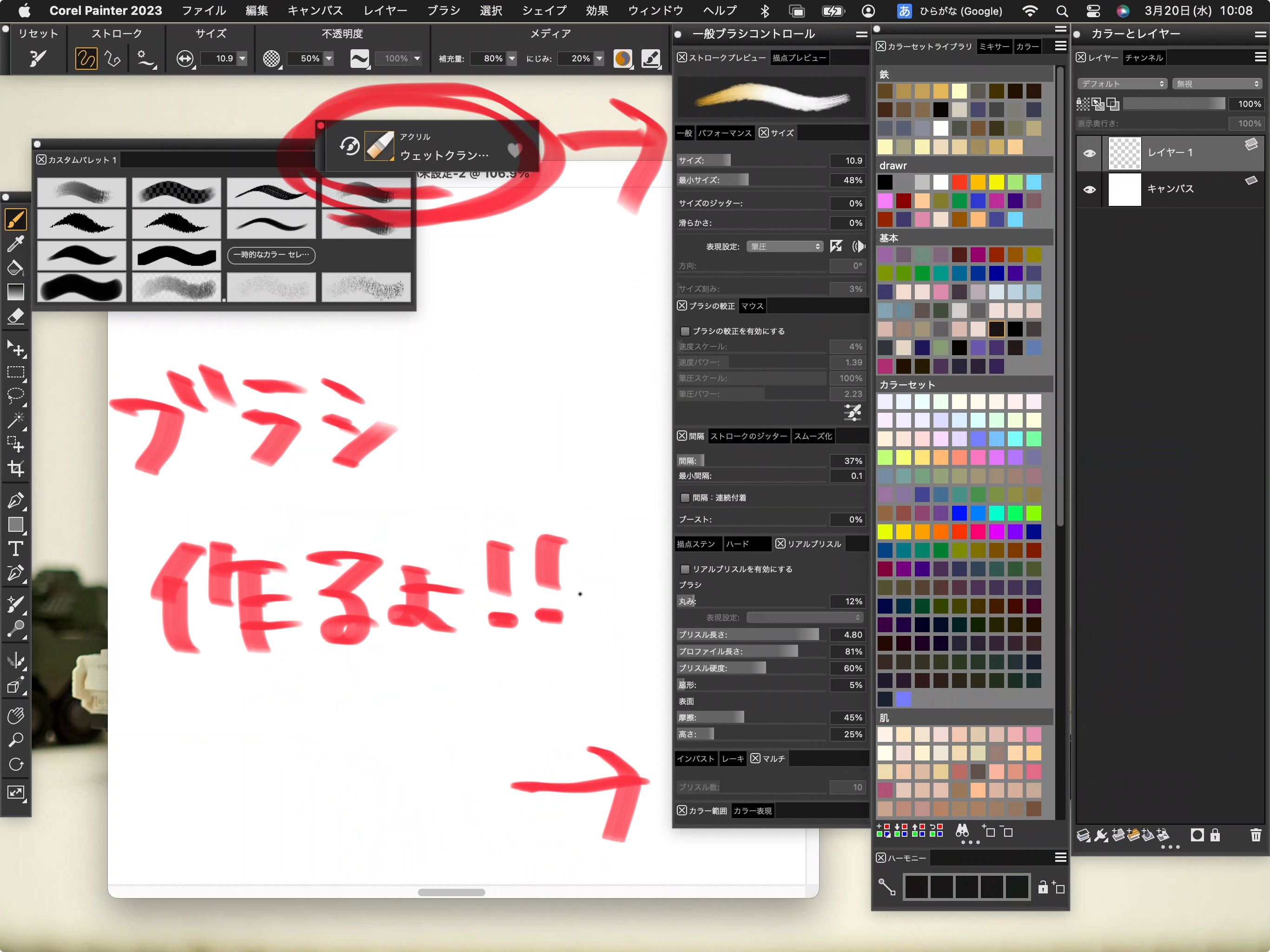The height and width of the screenshot is (952, 1270).
Task: Select the Paint Bucket tool
Action: [15, 268]
